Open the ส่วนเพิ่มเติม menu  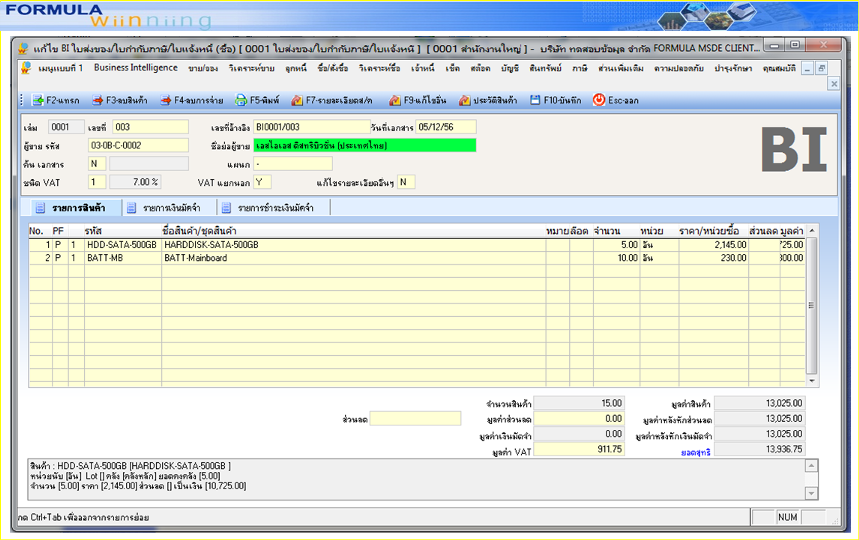(x=621, y=68)
